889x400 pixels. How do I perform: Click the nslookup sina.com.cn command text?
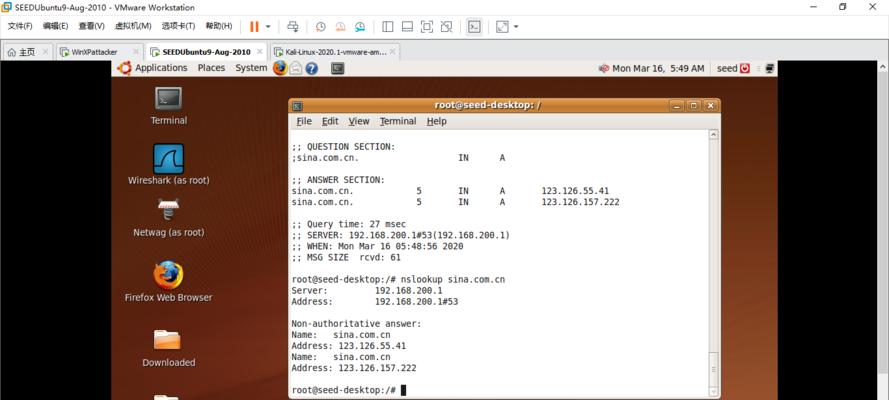452,280
